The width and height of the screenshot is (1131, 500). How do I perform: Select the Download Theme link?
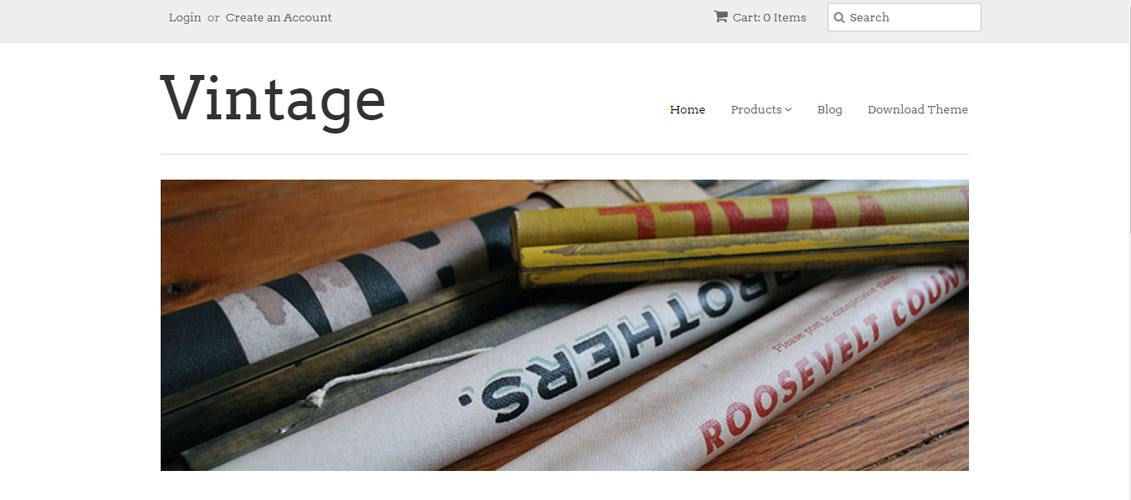click(x=917, y=110)
